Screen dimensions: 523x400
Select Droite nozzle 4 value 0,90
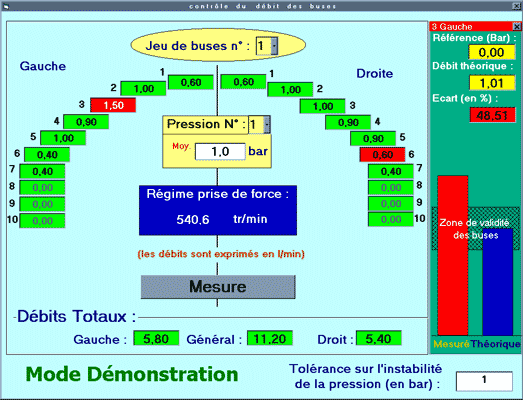pos(348,122)
